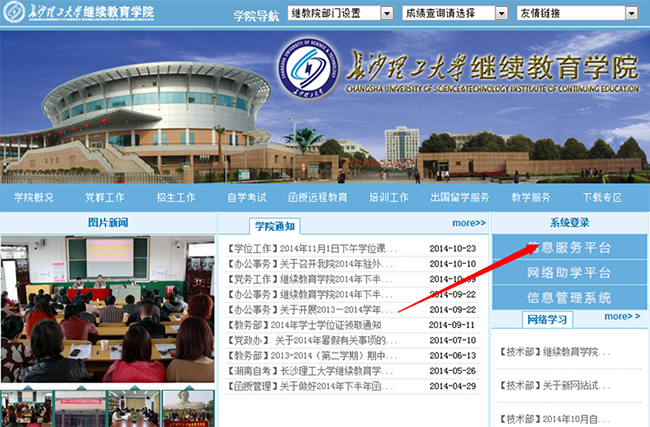650x427 pixels.
Task: Open the 信息管理系统 button
Action: pos(569,297)
